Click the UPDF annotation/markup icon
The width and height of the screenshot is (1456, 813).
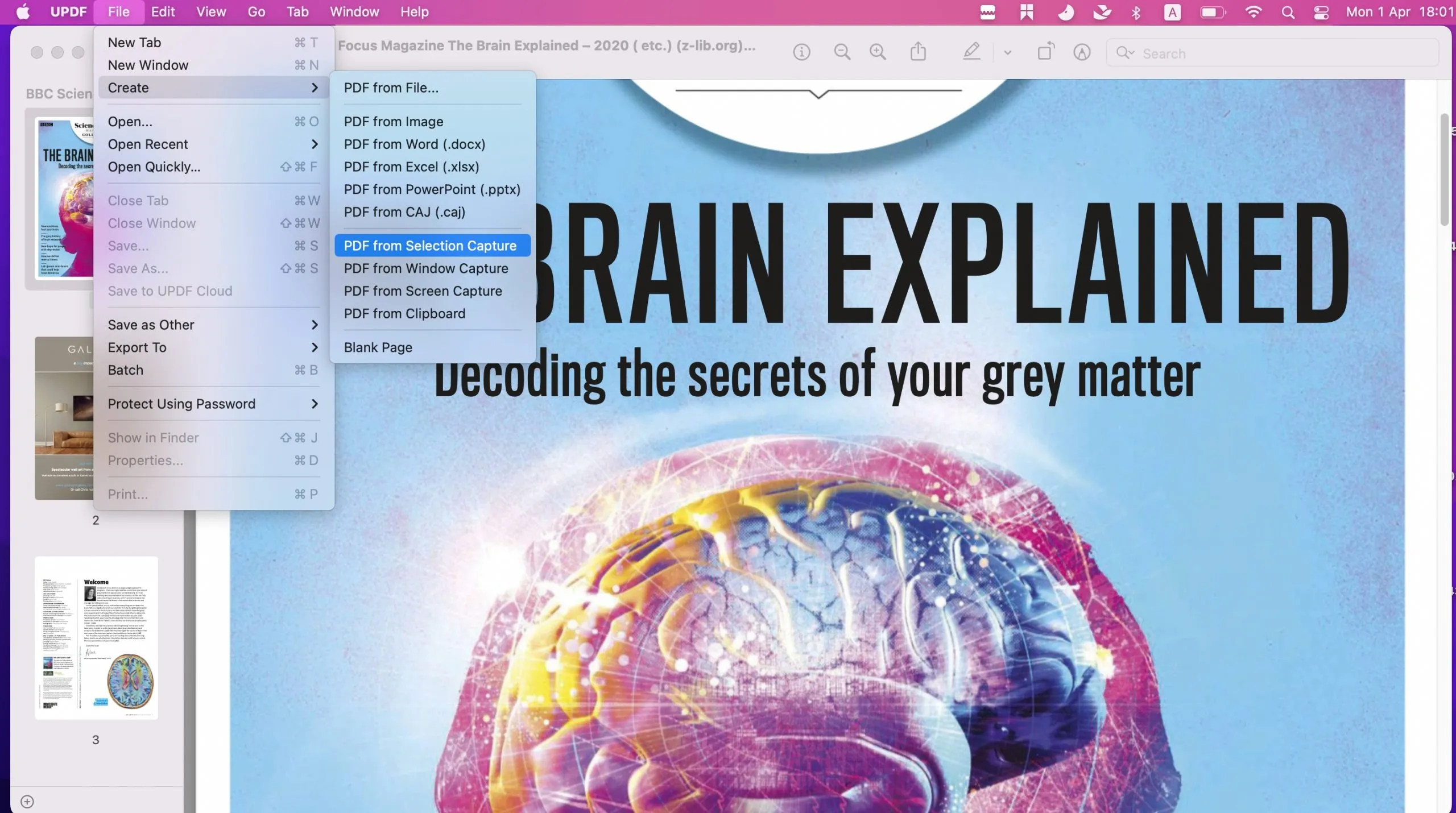(x=970, y=52)
